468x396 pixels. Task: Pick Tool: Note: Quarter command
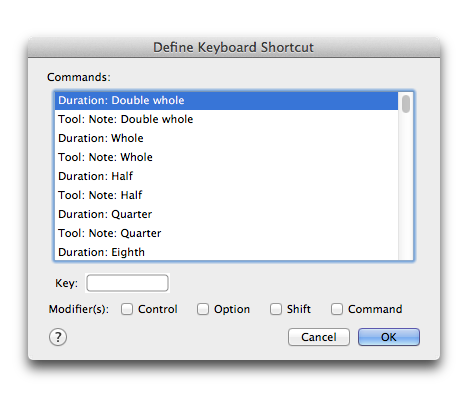point(226,233)
